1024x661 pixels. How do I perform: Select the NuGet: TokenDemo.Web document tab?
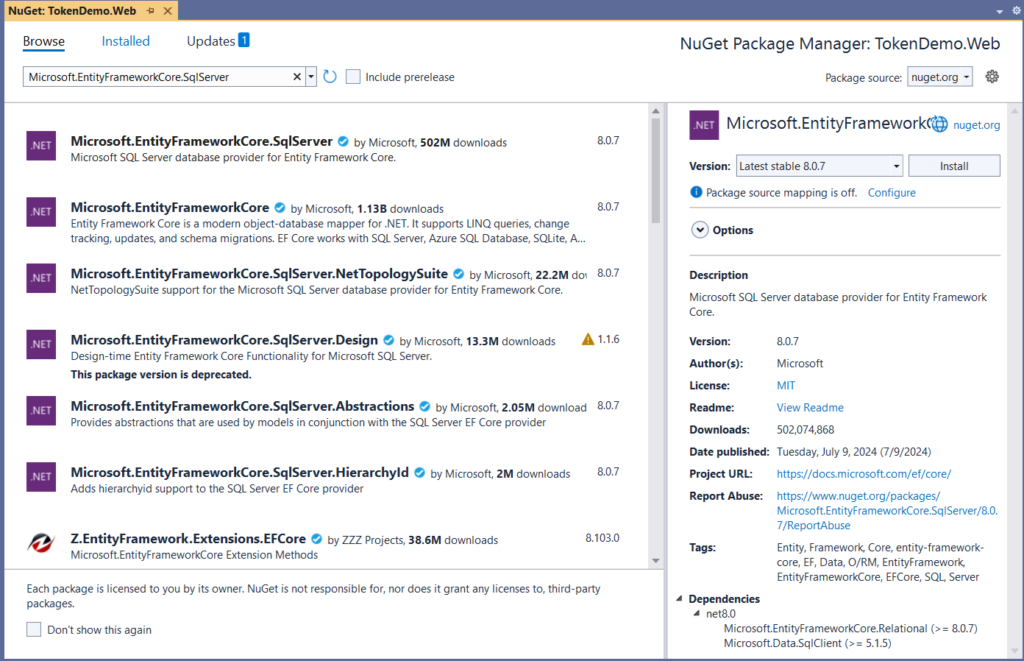point(72,10)
